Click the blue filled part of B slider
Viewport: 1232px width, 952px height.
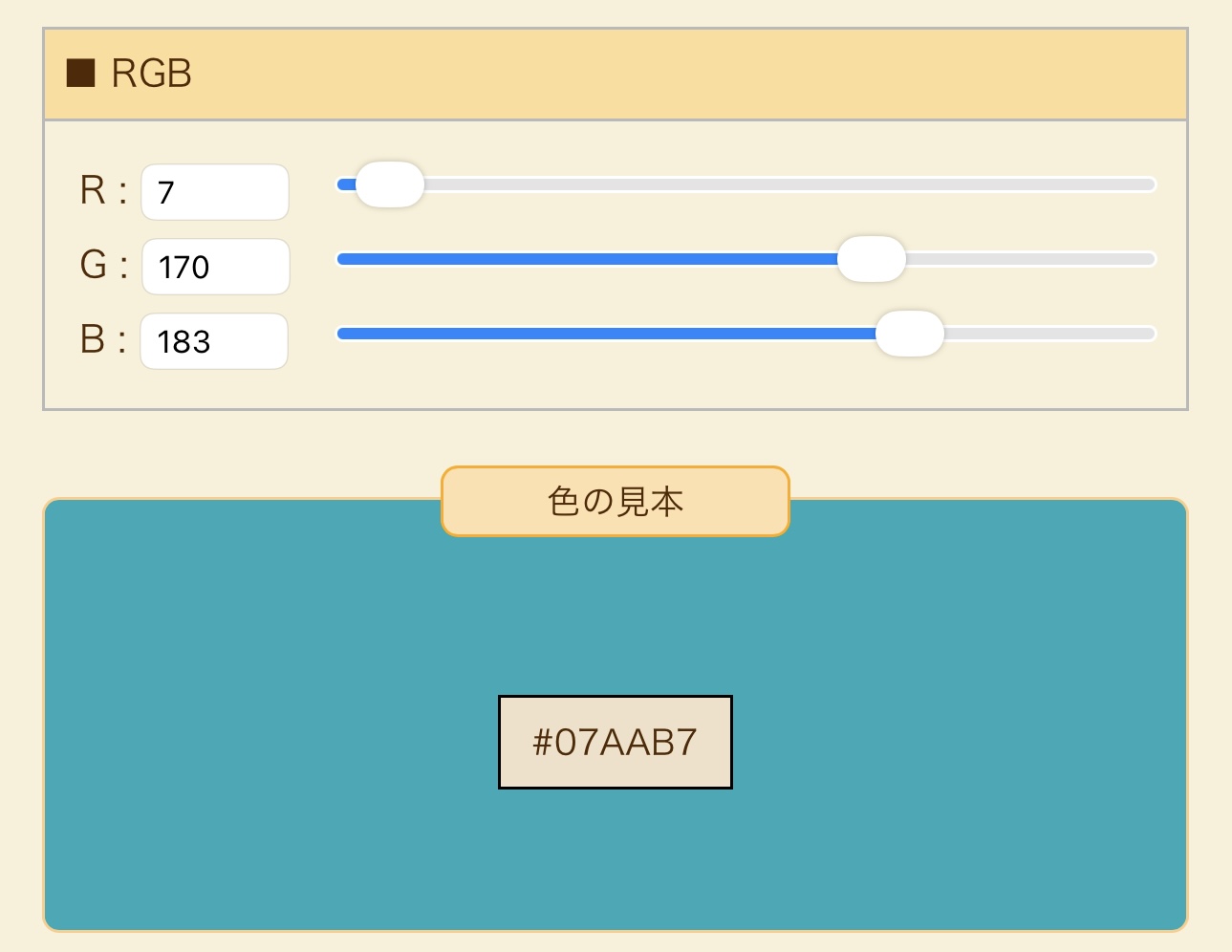coord(602,334)
